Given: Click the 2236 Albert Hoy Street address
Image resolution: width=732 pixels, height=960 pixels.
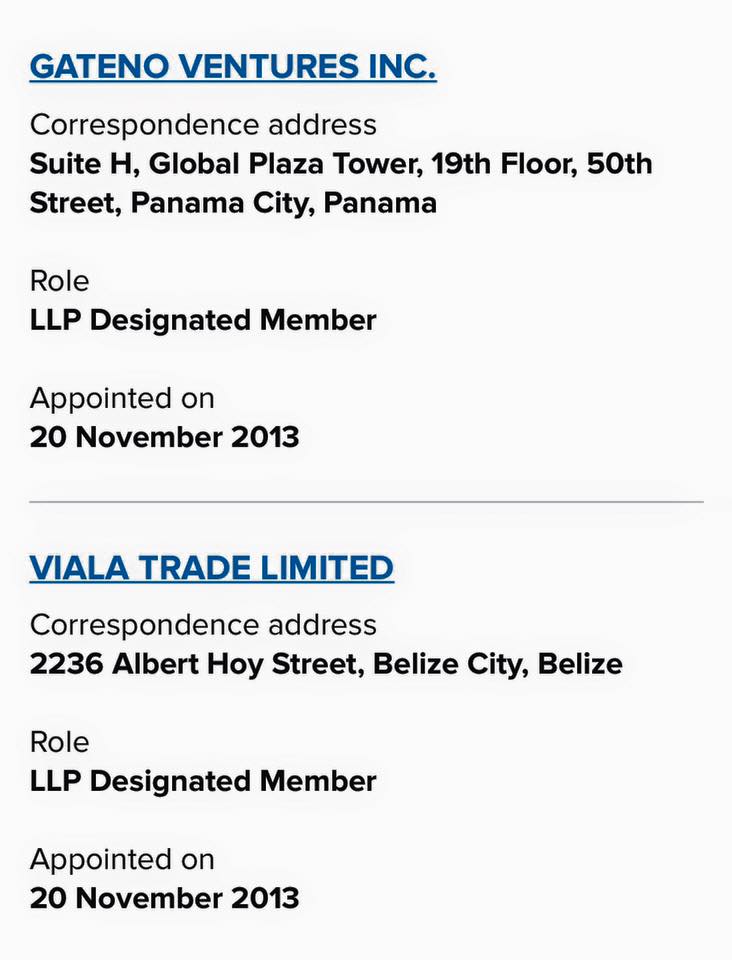Looking at the screenshot, I should coord(326,664).
